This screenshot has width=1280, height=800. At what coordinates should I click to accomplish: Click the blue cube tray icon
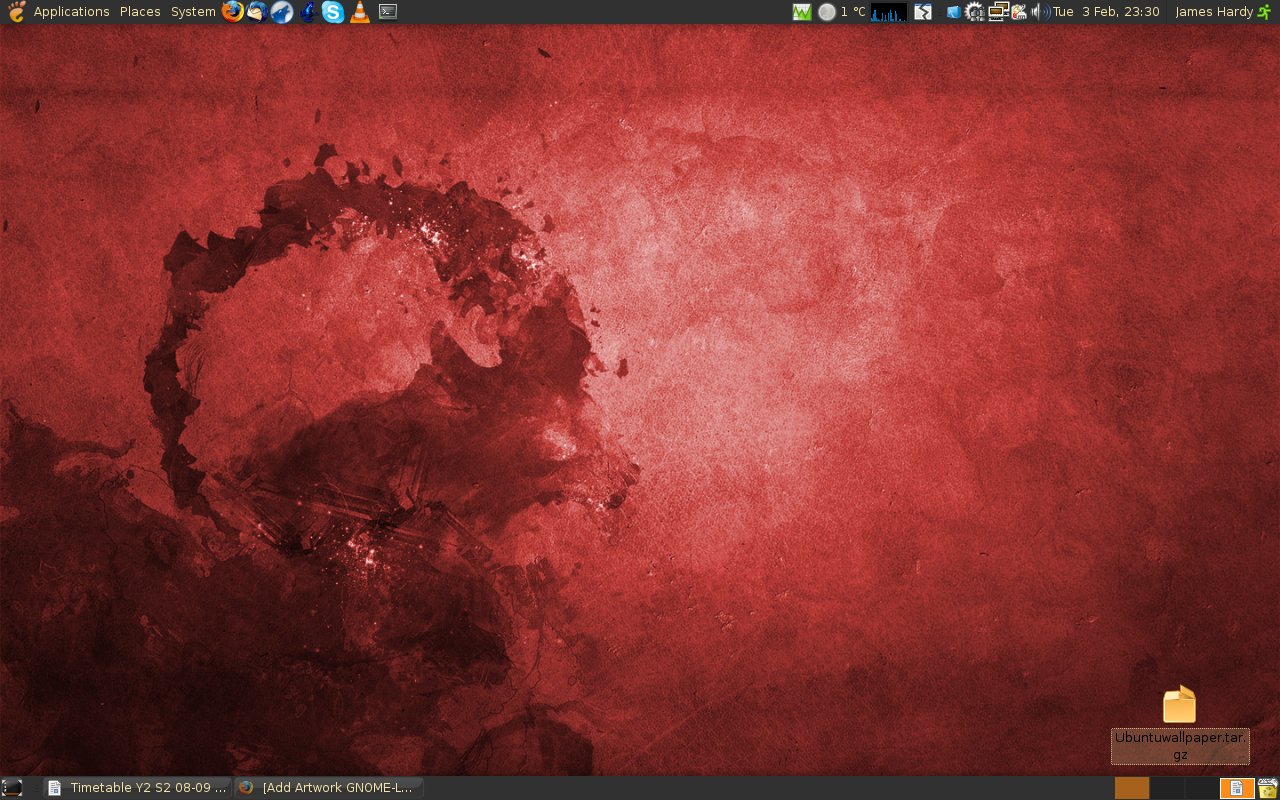point(953,12)
